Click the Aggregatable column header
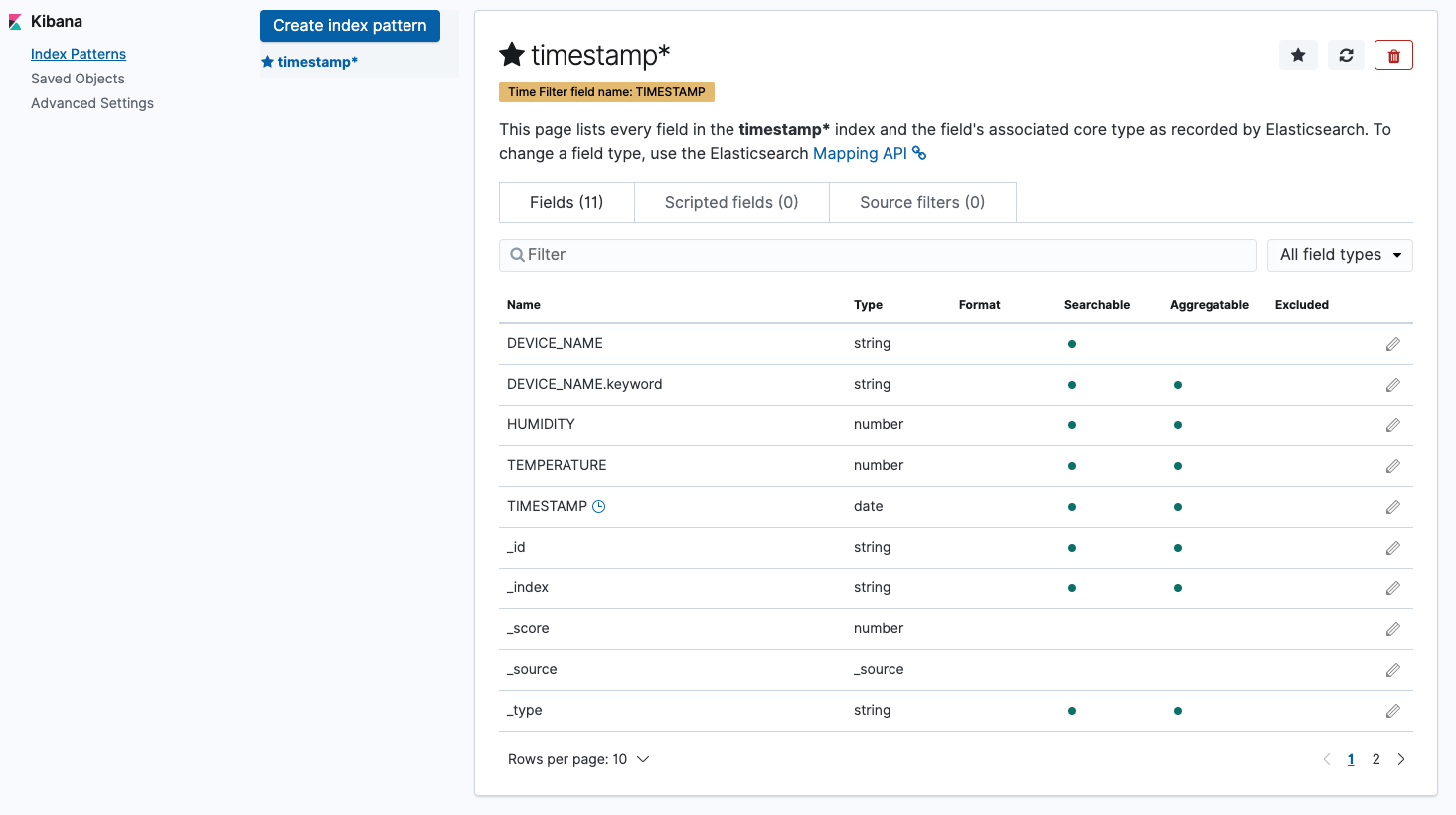Screen dimensions: 1456x815 (1210, 305)
